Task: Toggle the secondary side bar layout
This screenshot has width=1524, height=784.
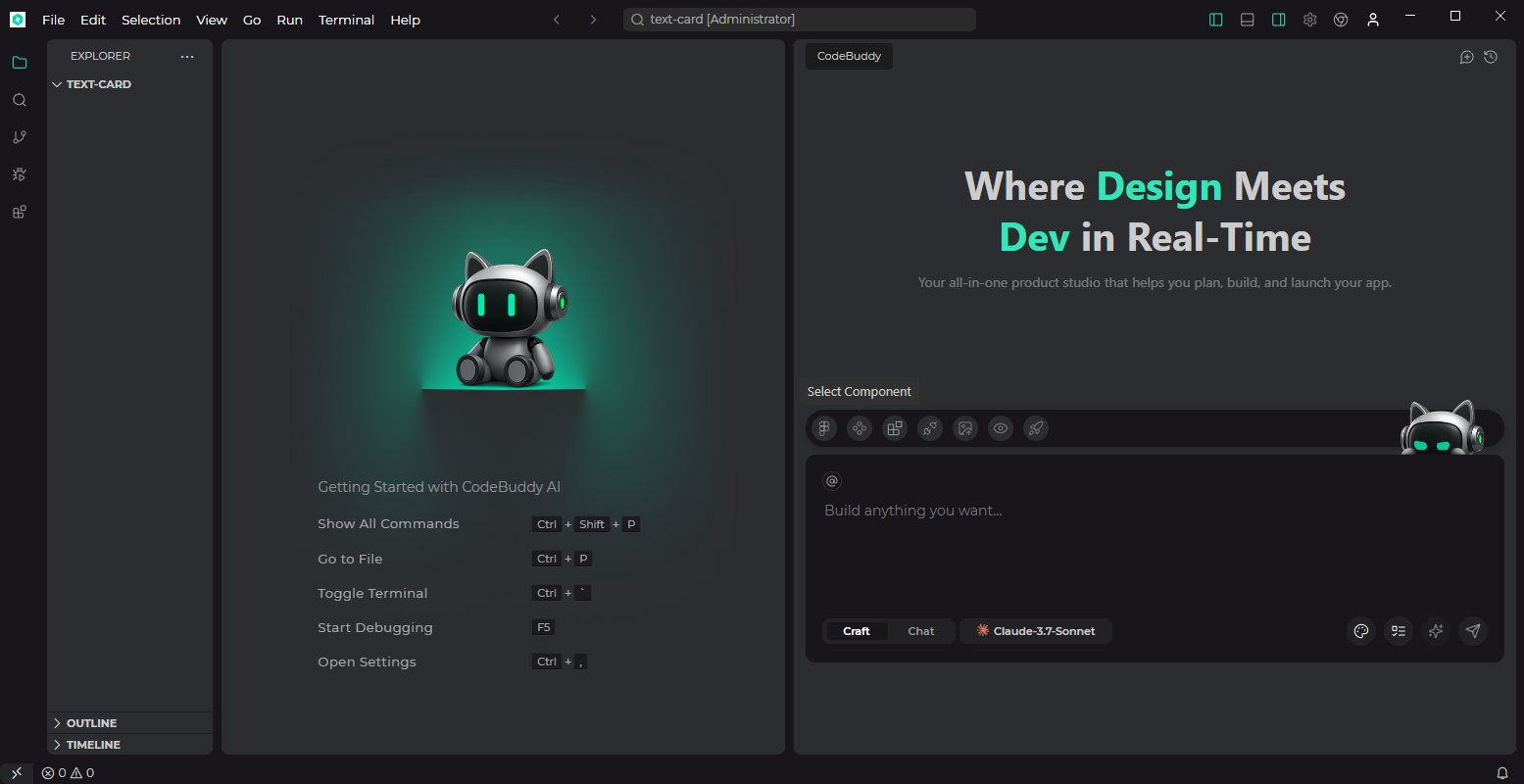Action: (1279, 20)
